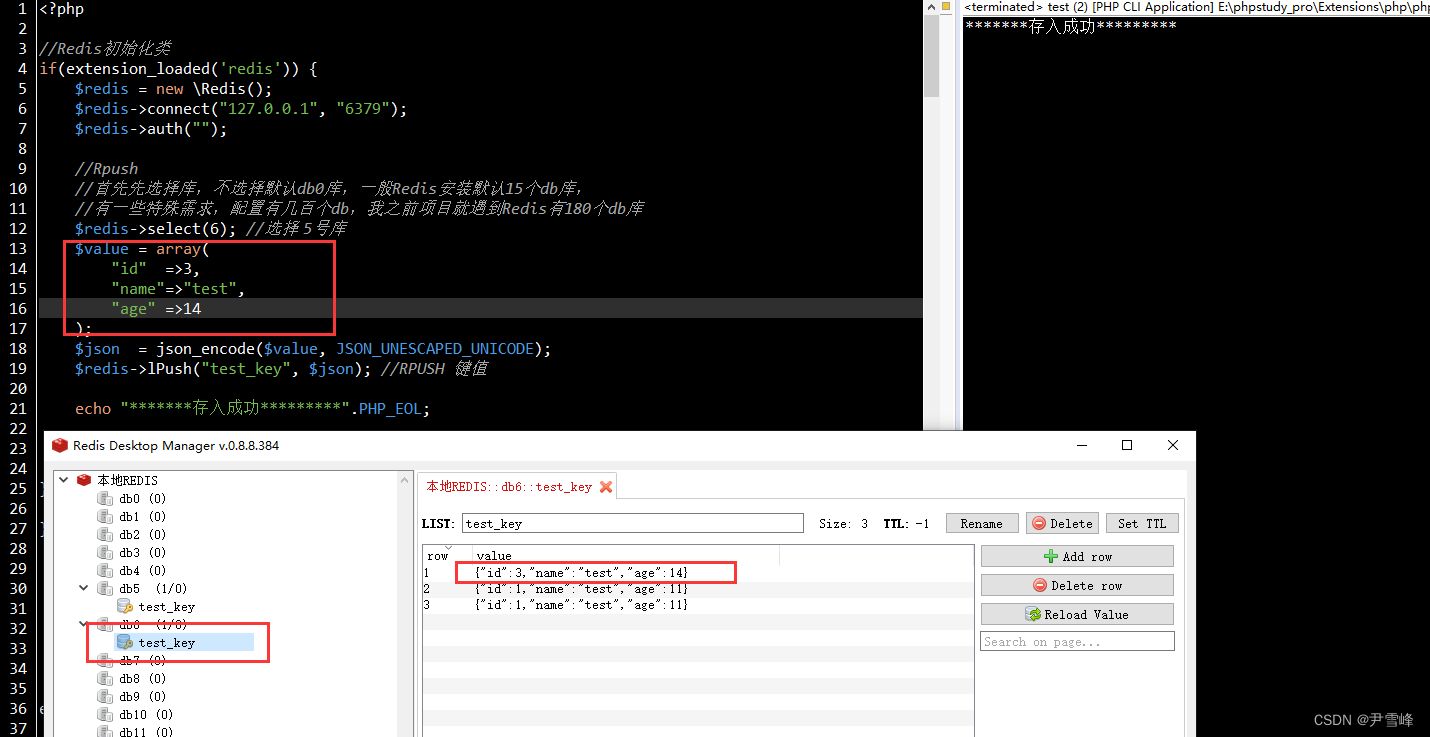Click line number 21 in the editor gutter
Image resolution: width=1430 pixels, height=737 pixels.
(18, 408)
